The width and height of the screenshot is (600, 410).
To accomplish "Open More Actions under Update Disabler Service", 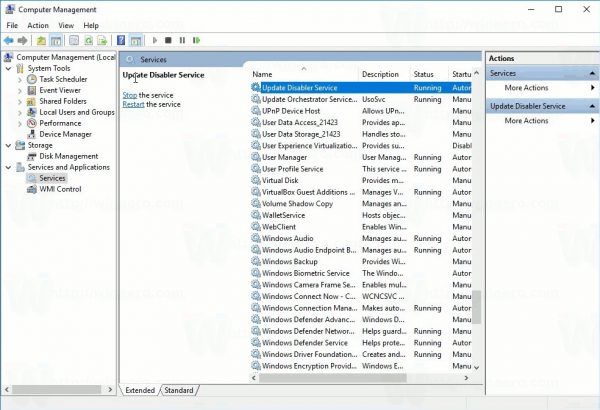I will point(526,121).
